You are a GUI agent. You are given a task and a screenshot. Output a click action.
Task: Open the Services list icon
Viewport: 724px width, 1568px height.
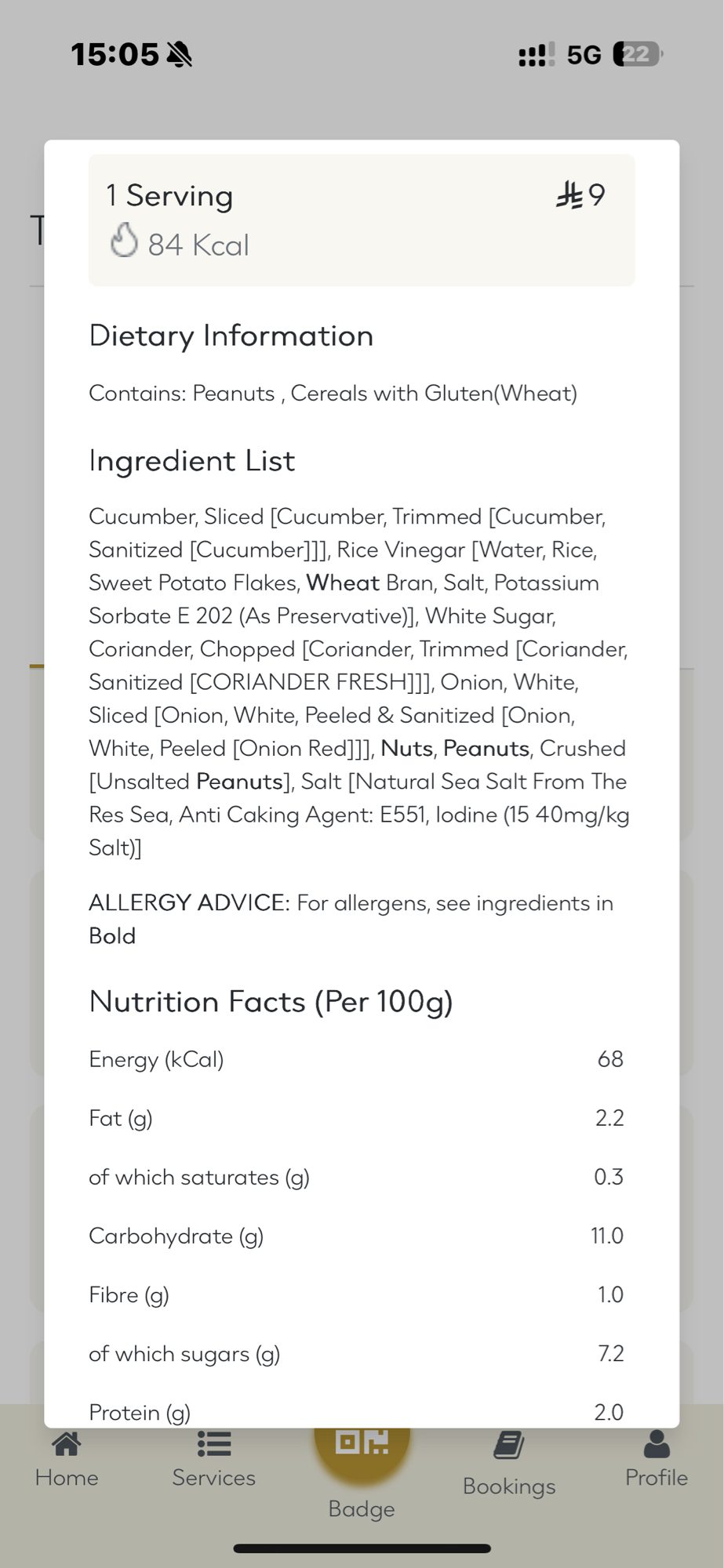[213, 1444]
